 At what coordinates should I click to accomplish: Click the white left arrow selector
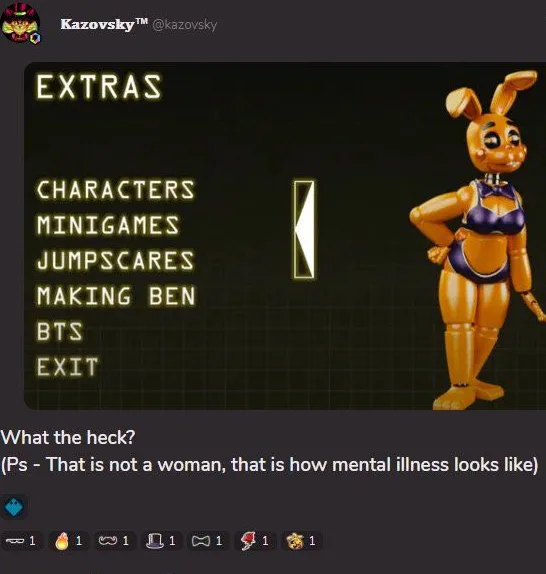pos(304,230)
